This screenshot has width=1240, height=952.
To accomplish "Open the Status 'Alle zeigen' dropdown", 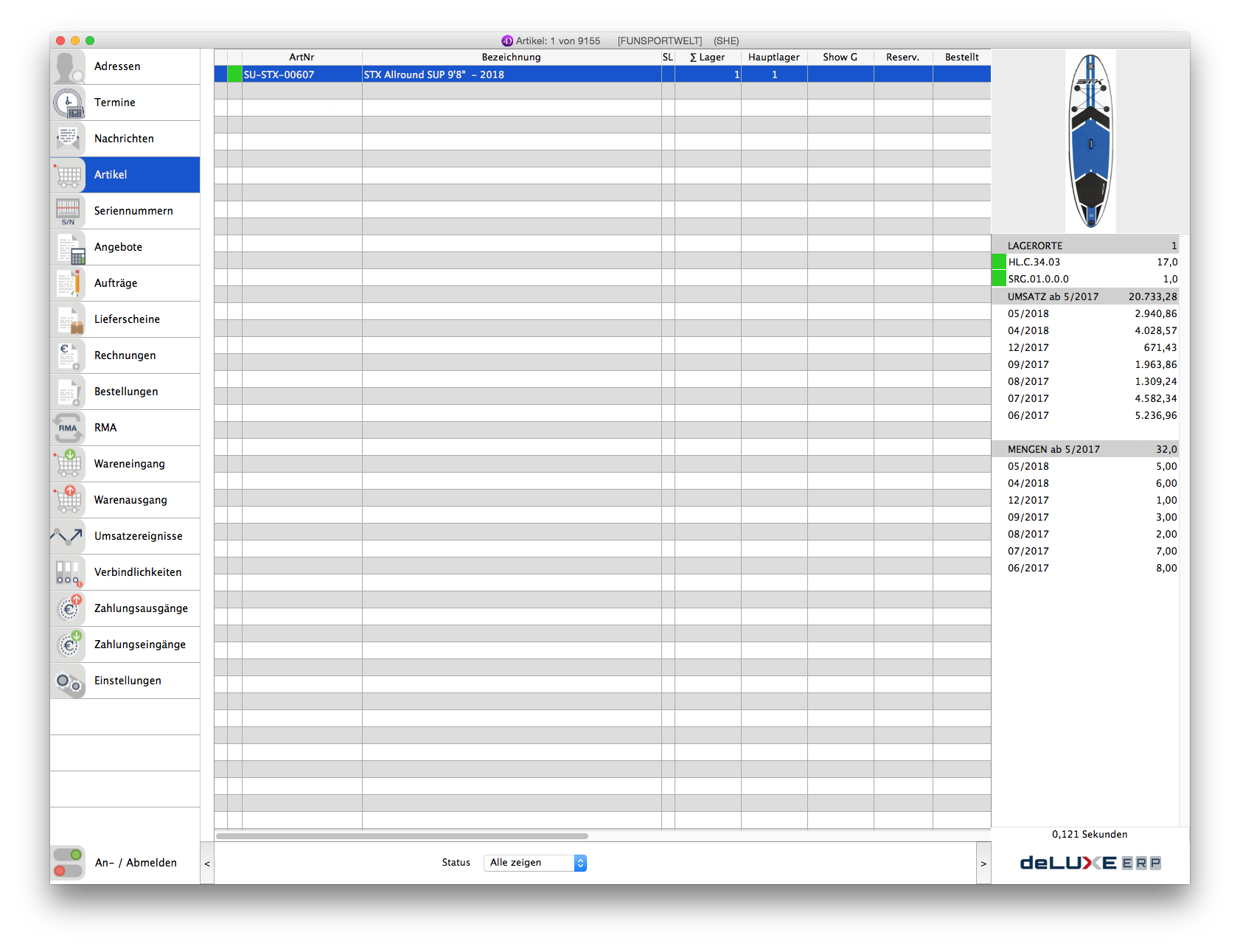I will point(535,863).
